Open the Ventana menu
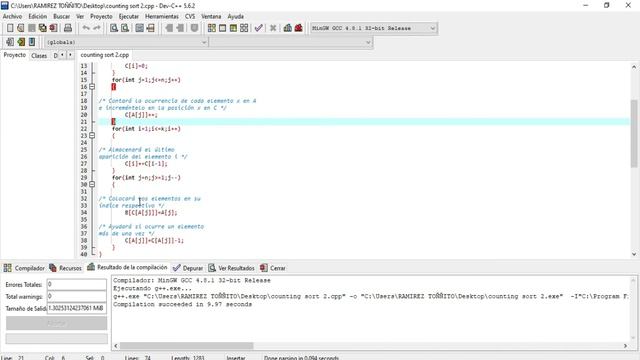The image size is (640, 360). [211, 16]
